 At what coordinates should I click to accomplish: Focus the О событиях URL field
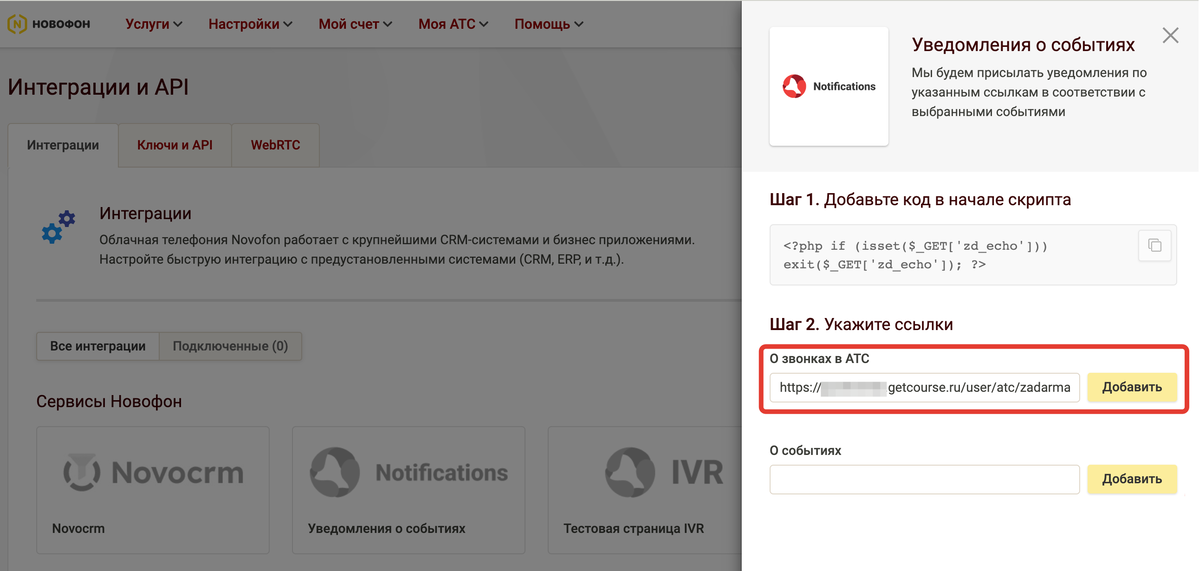tap(924, 479)
